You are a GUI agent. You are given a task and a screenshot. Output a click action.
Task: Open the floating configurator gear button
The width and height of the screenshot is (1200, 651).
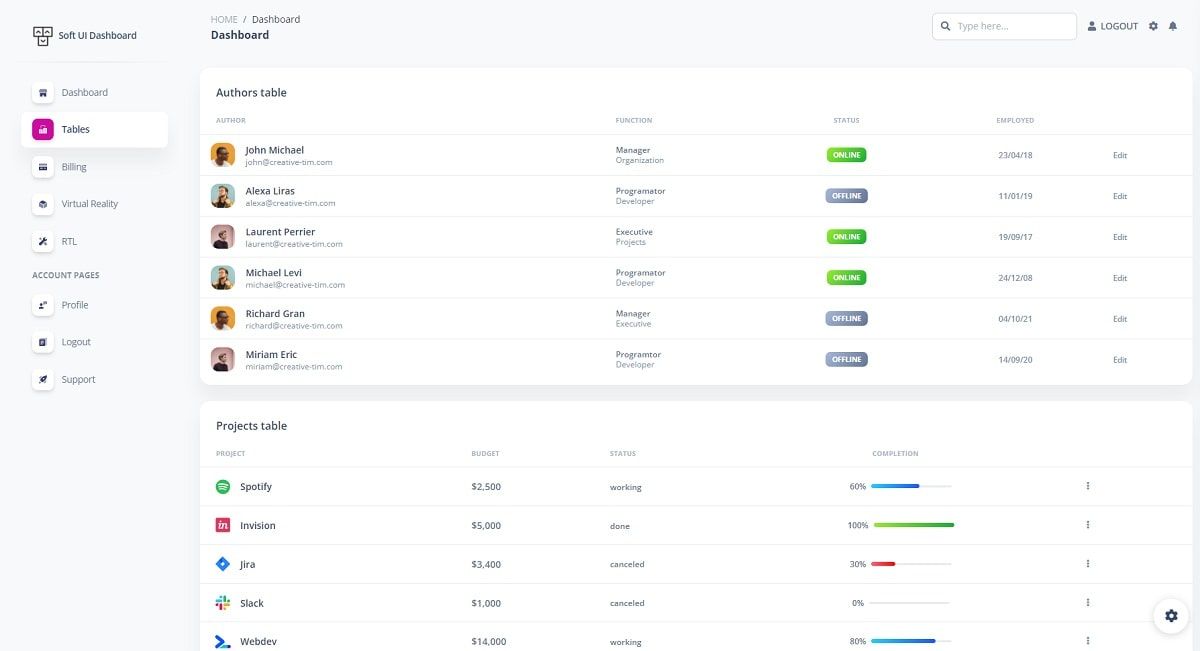click(x=1172, y=616)
